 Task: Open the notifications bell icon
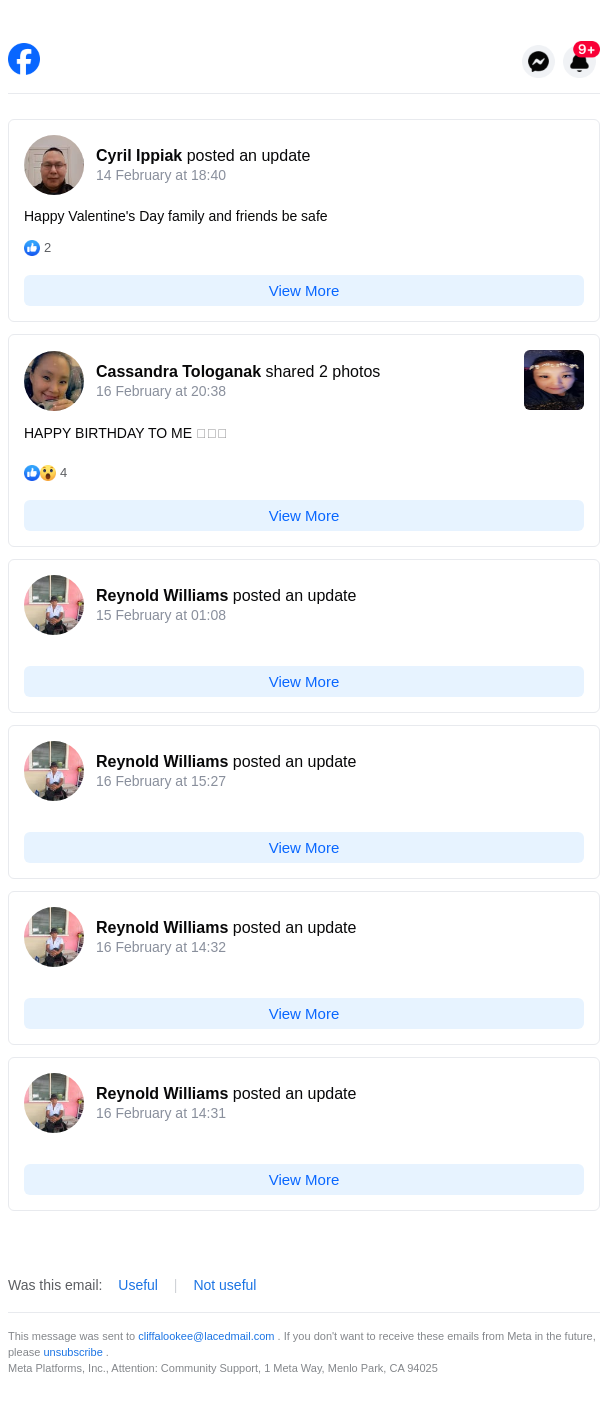pyautogui.click(x=580, y=62)
